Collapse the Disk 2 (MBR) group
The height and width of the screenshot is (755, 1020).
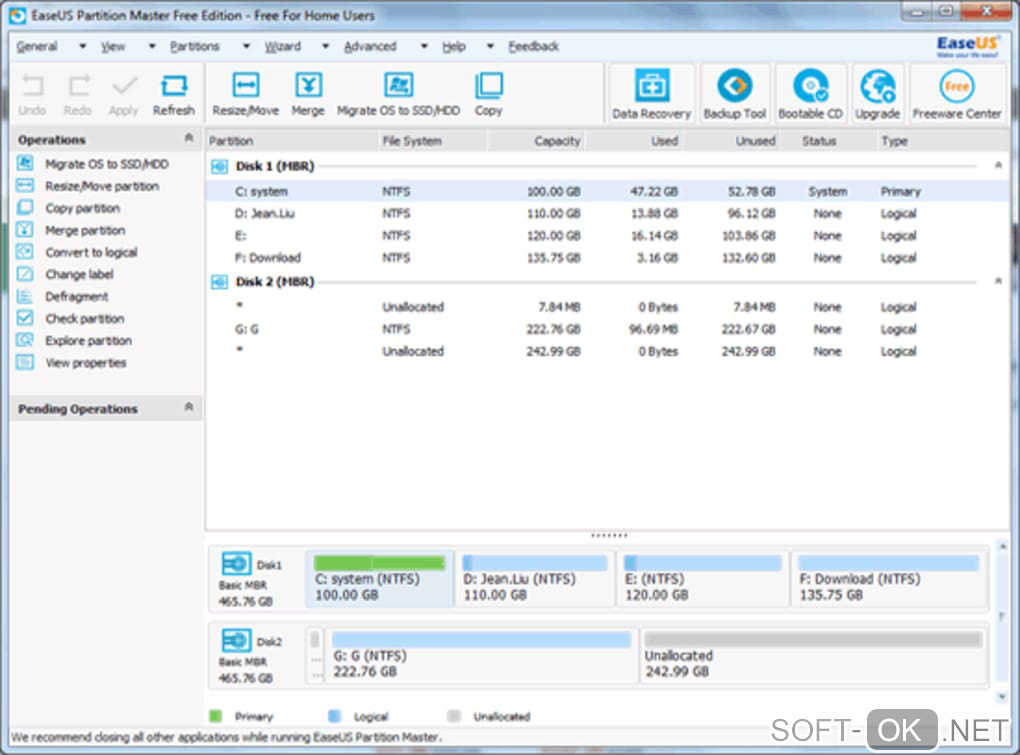pos(998,281)
